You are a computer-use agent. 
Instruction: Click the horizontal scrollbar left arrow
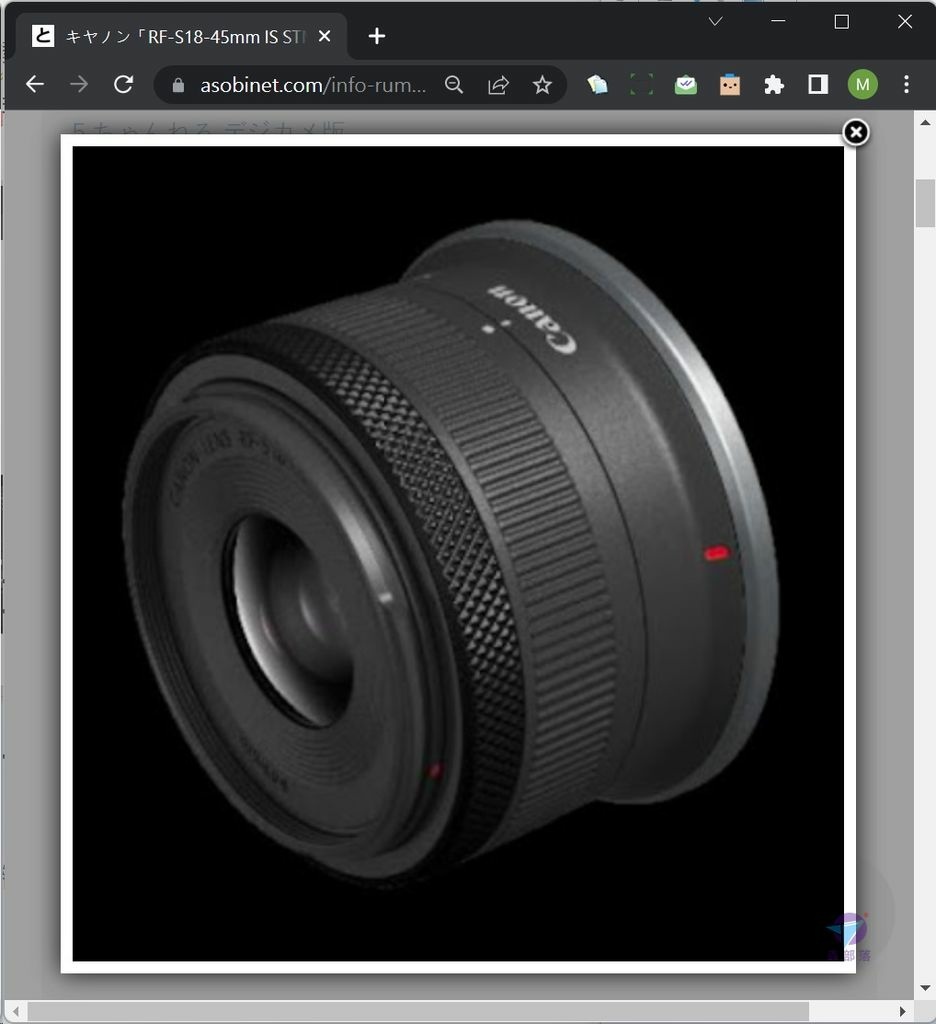coord(16,1012)
